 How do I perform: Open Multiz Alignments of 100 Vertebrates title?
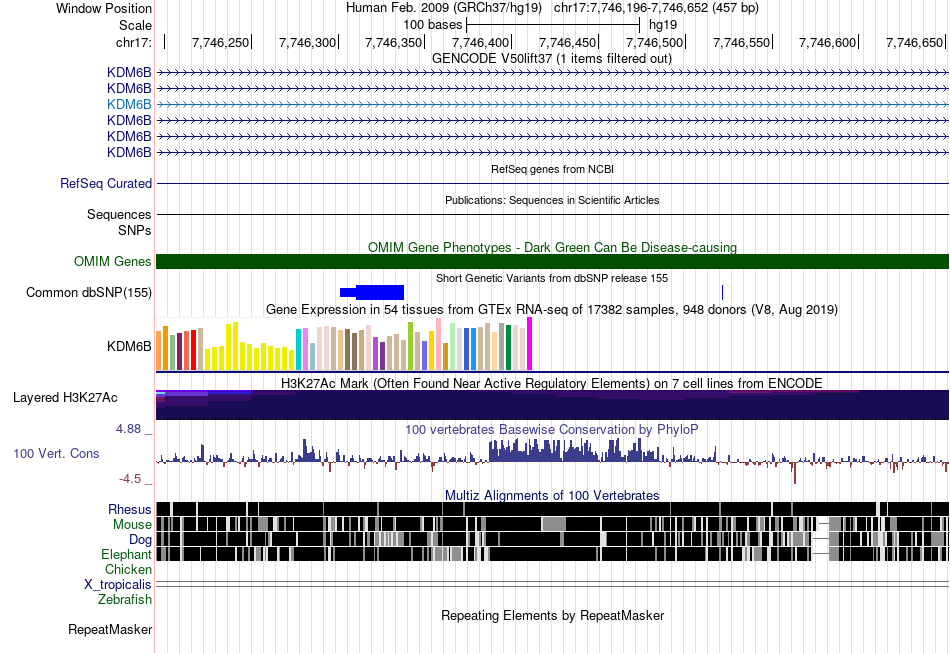tap(552, 496)
